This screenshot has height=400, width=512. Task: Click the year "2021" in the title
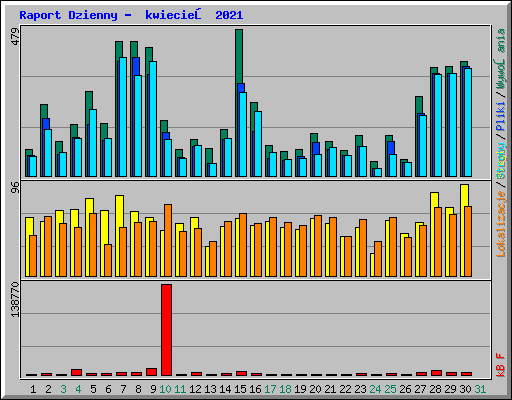pos(229,15)
